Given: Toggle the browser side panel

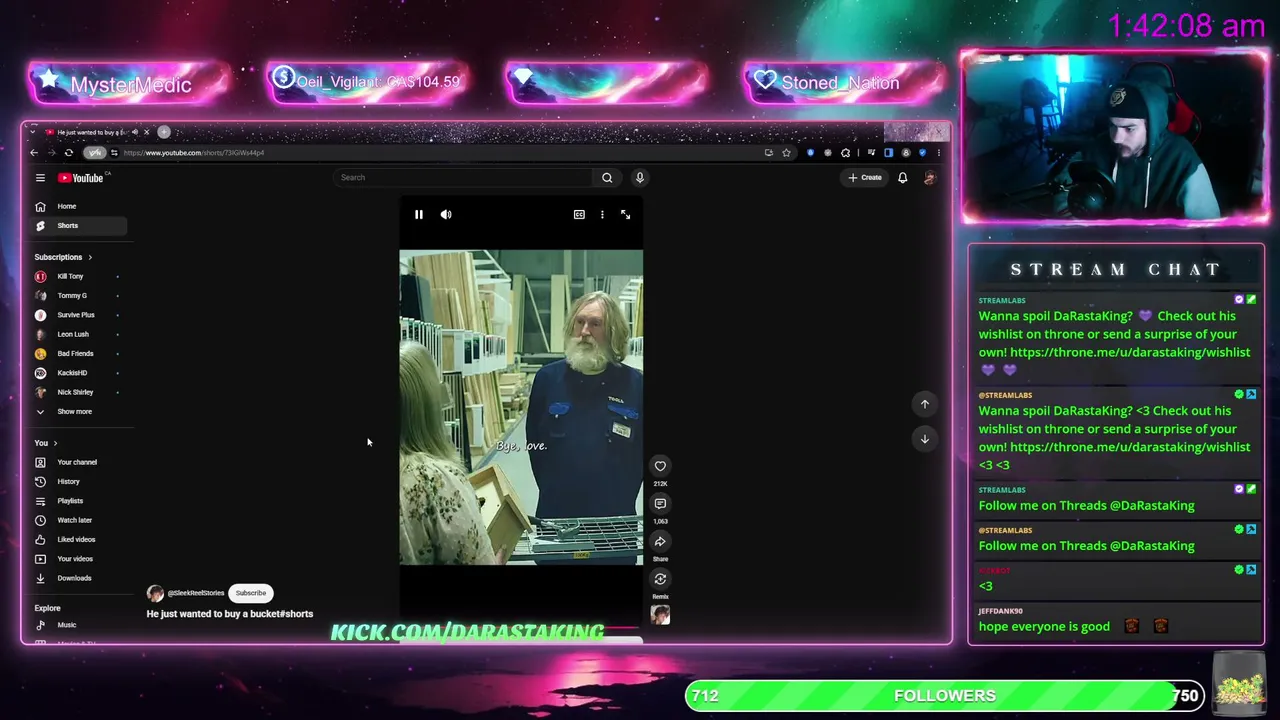Looking at the screenshot, I should pos(888,153).
